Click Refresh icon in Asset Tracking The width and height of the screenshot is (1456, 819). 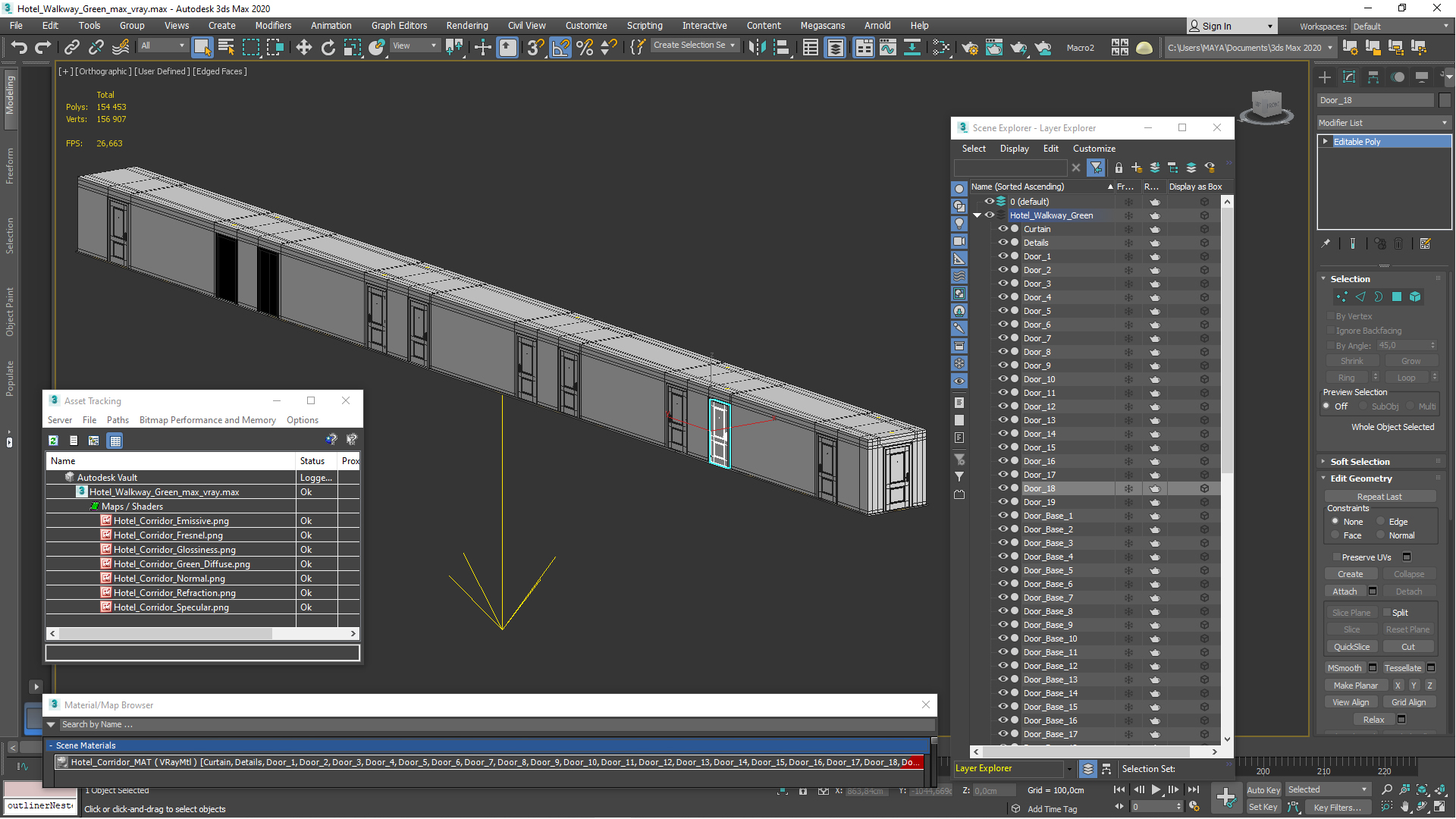[53, 441]
